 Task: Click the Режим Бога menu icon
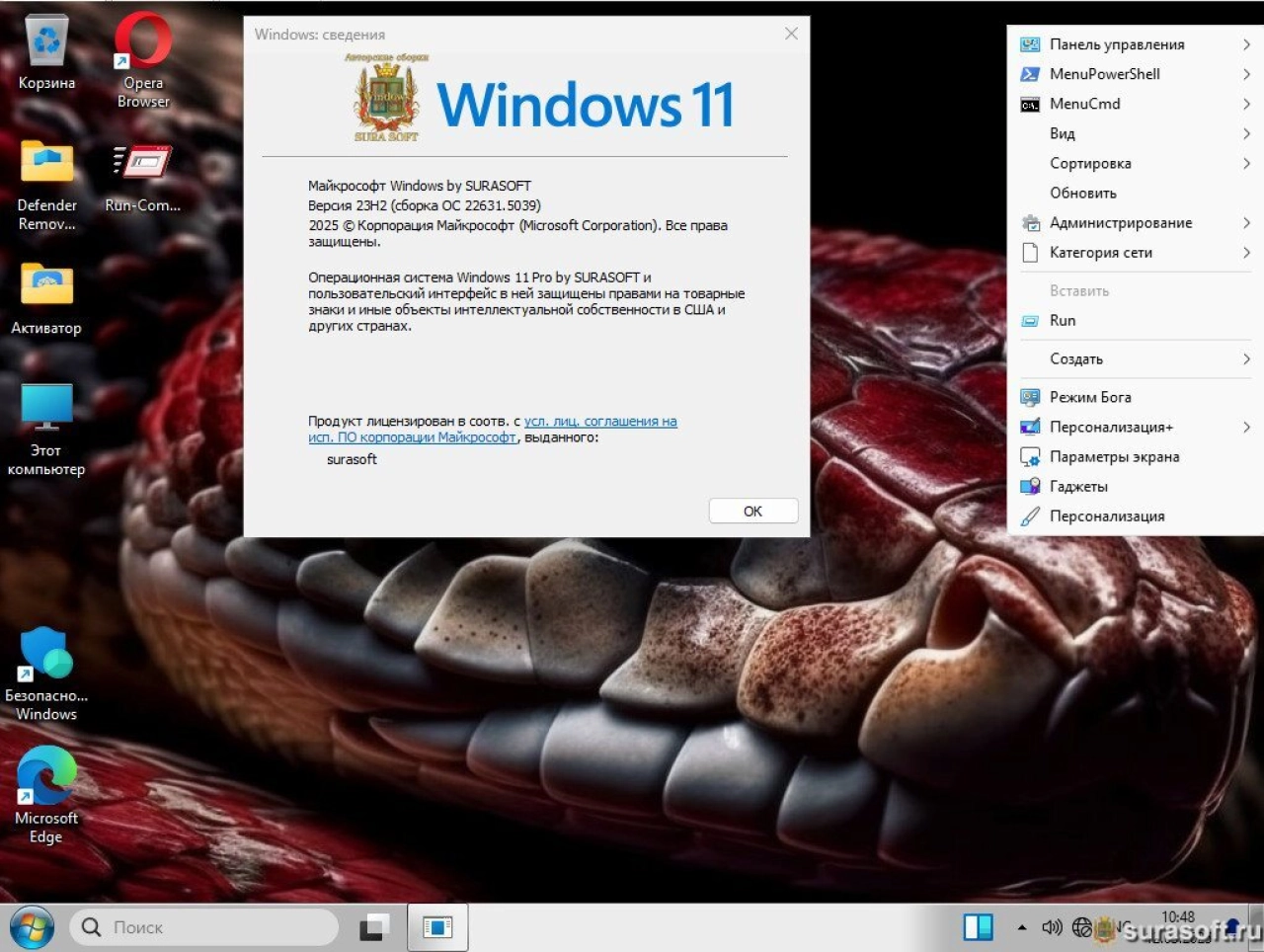(1030, 397)
